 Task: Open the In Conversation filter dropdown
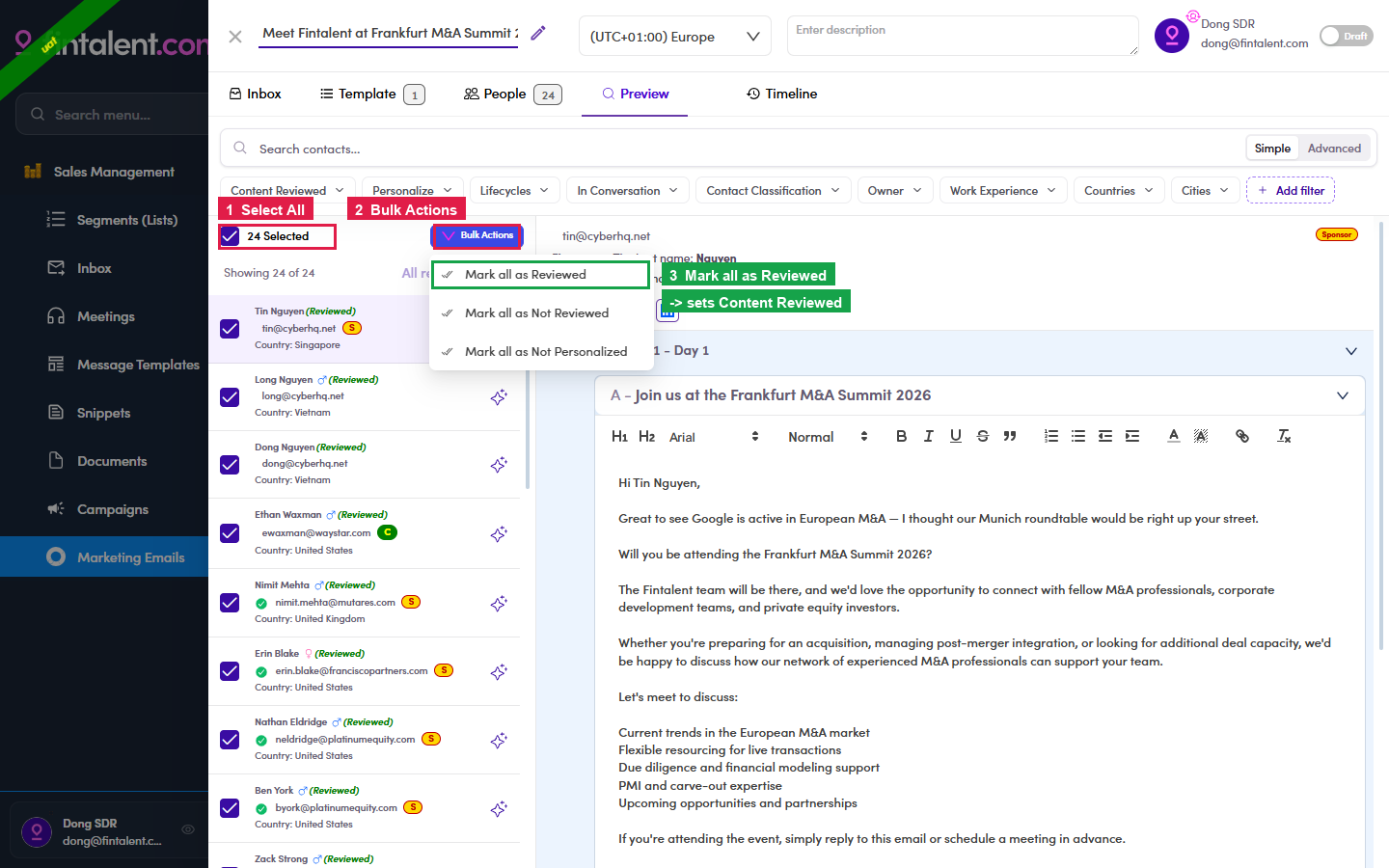point(628,191)
